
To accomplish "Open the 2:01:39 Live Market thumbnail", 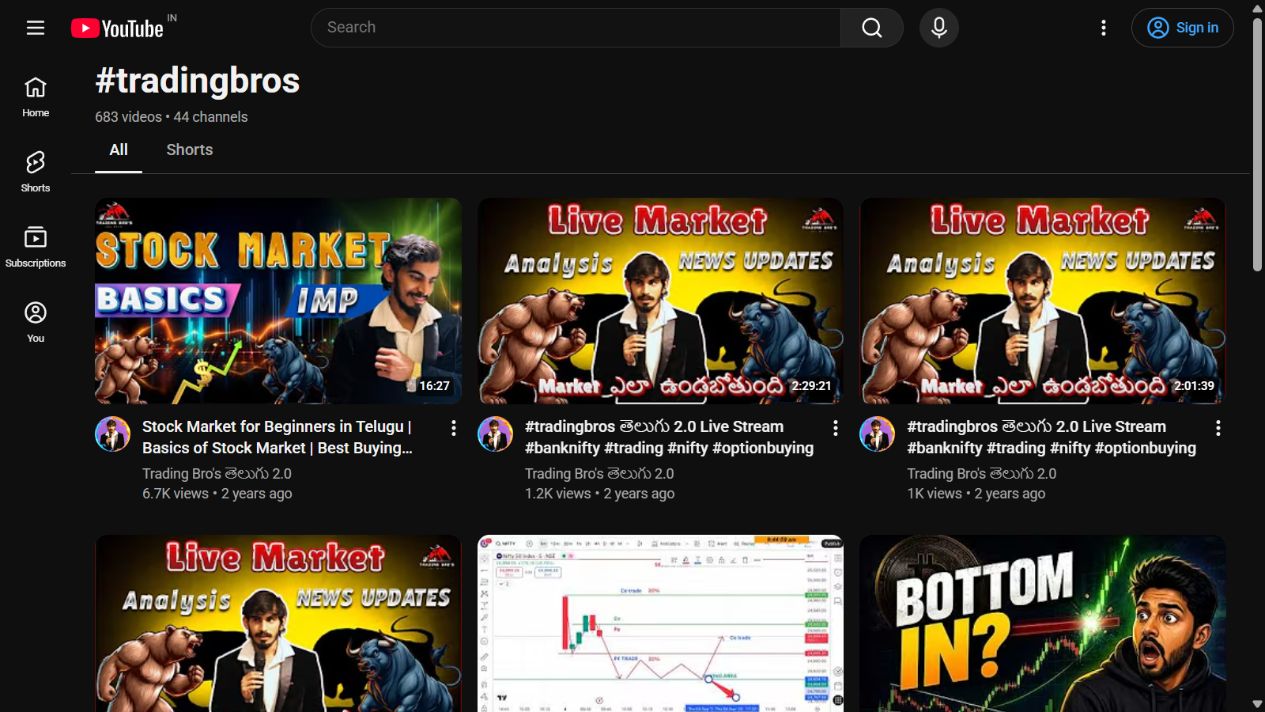I will 1042,301.
